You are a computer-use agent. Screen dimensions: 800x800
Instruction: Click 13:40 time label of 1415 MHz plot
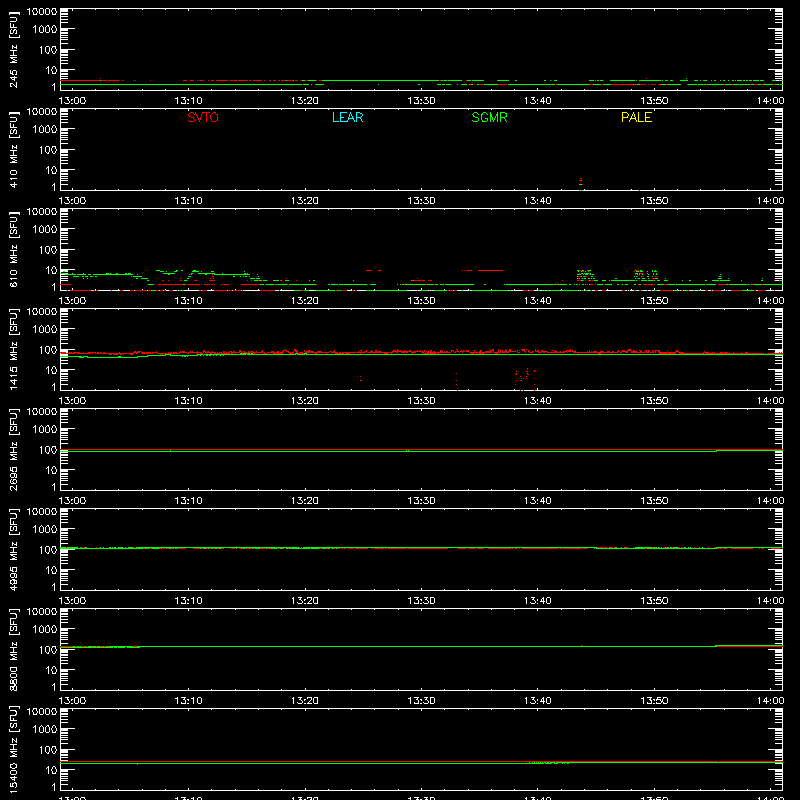pos(537,401)
